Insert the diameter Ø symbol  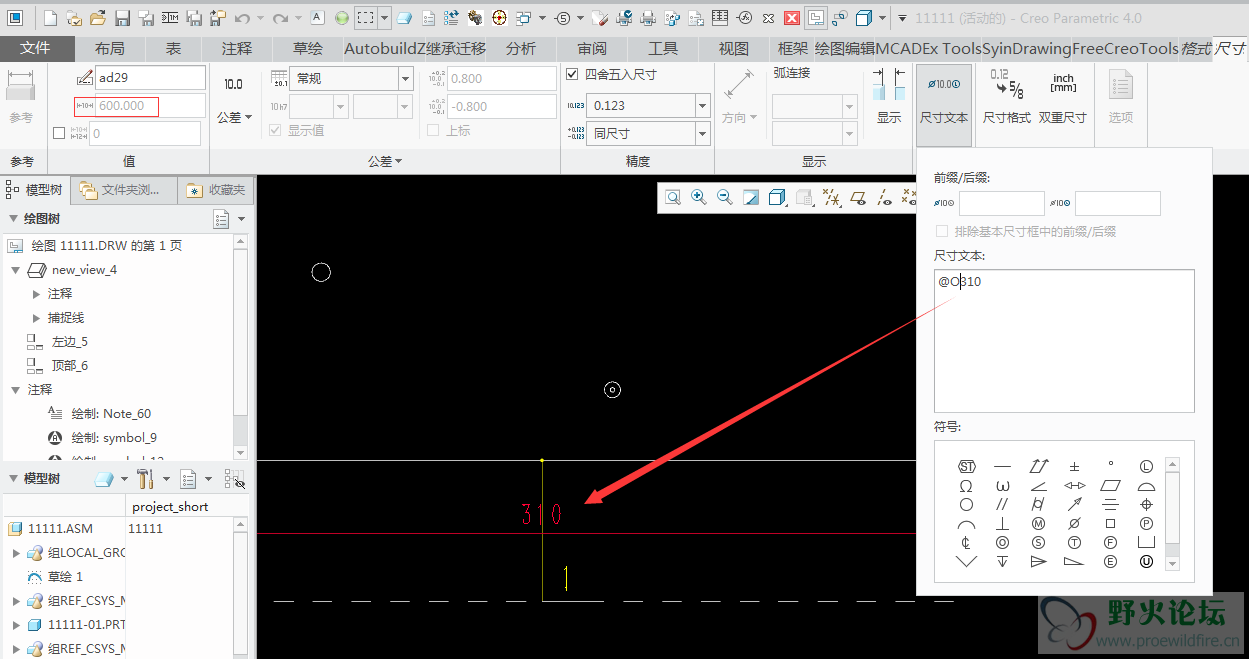click(x=1074, y=524)
